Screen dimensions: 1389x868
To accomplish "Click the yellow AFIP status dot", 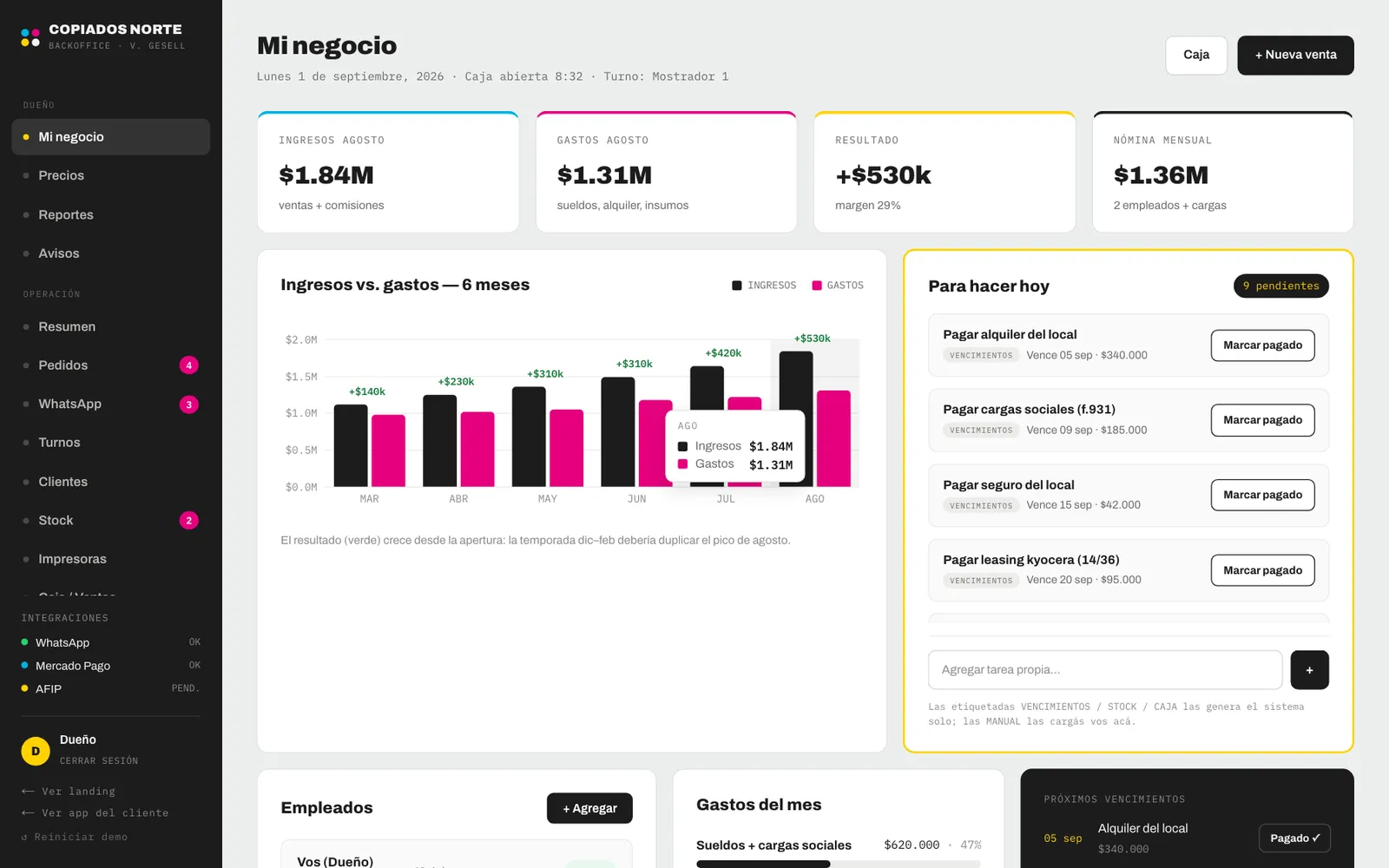I will 24,688.
